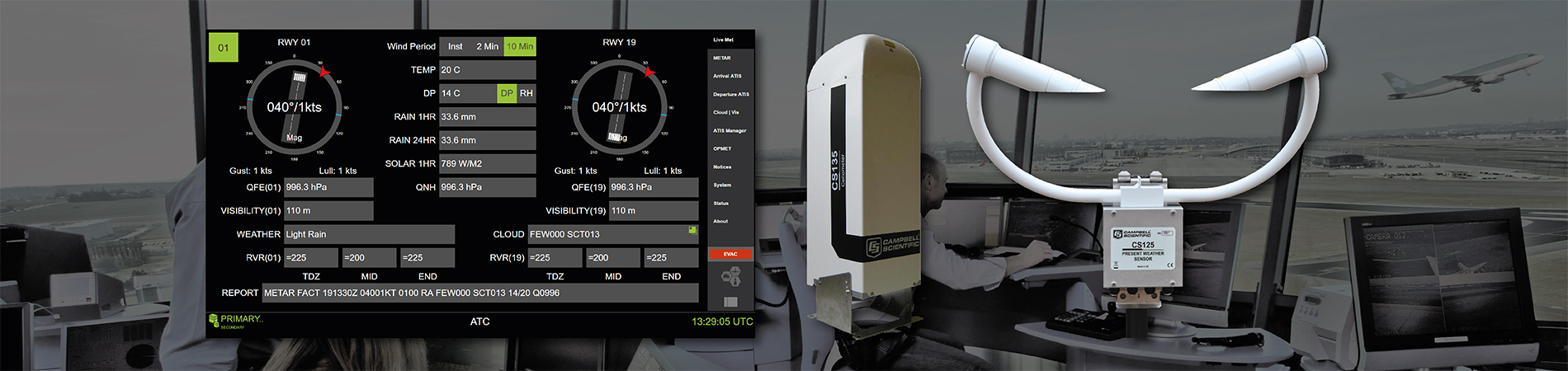Open the METAR menu item
This screenshot has height=371, width=1568.
(x=722, y=58)
